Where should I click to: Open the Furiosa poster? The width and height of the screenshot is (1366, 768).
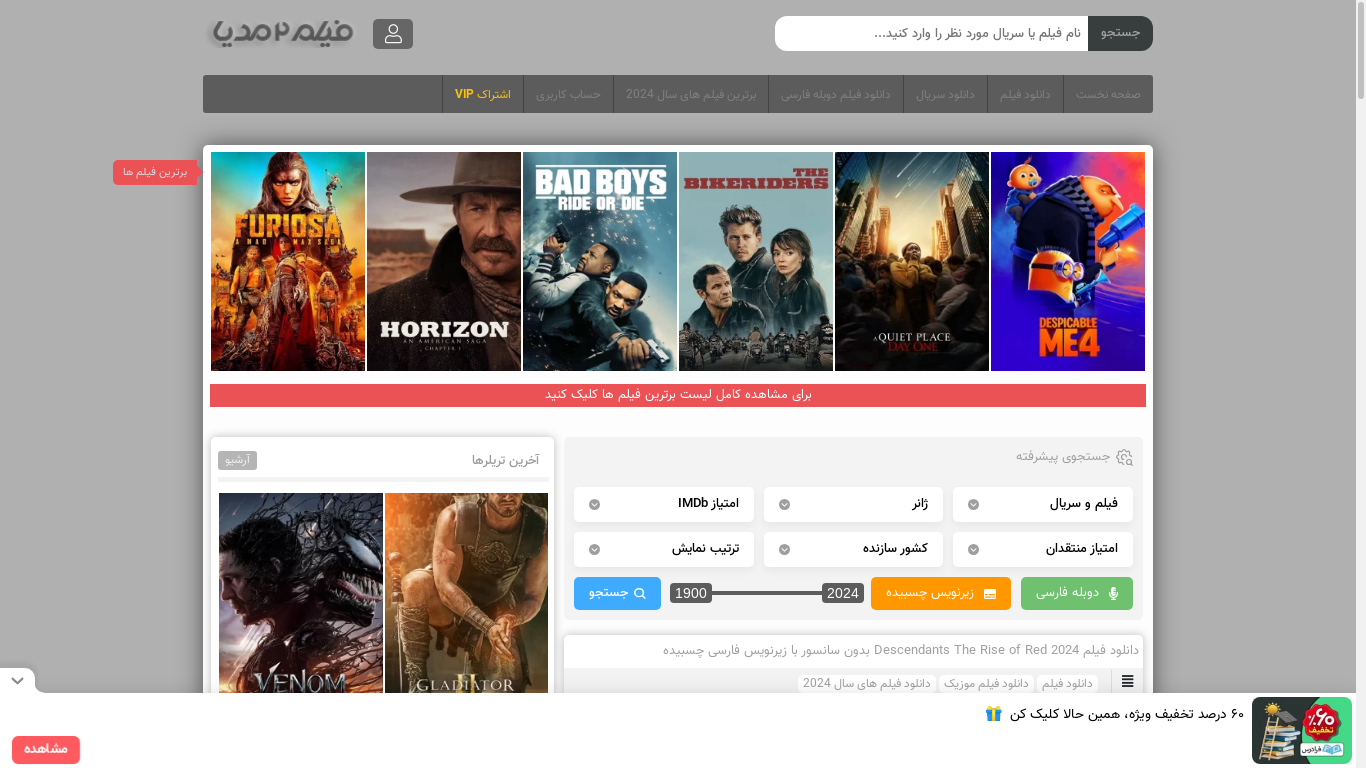[x=288, y=261]
